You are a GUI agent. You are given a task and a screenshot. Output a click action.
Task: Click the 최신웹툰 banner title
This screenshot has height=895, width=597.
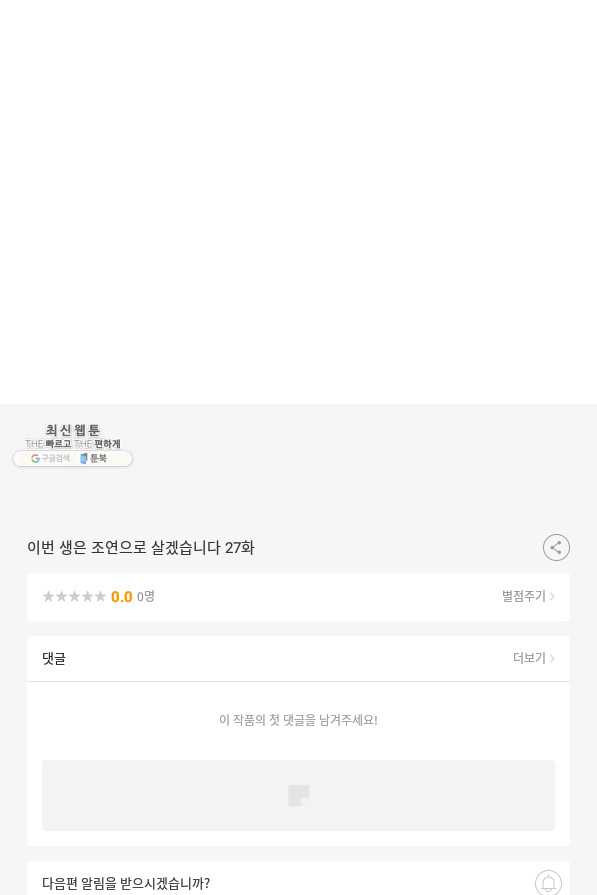(x=72, y=430)
